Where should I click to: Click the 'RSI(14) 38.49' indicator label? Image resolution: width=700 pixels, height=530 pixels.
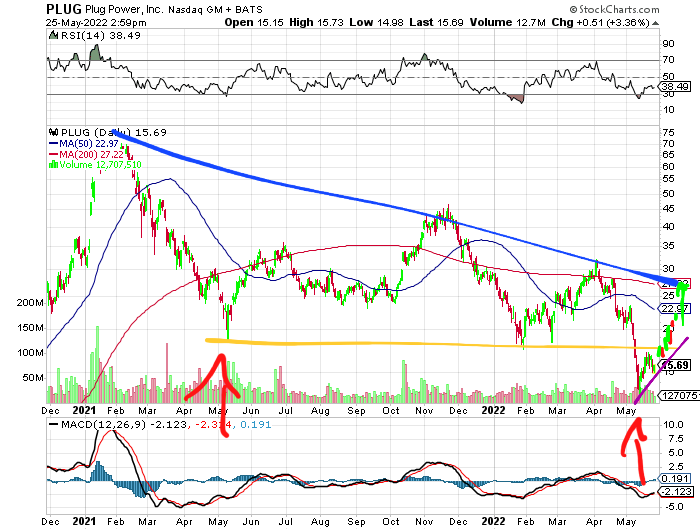(100, 35)
